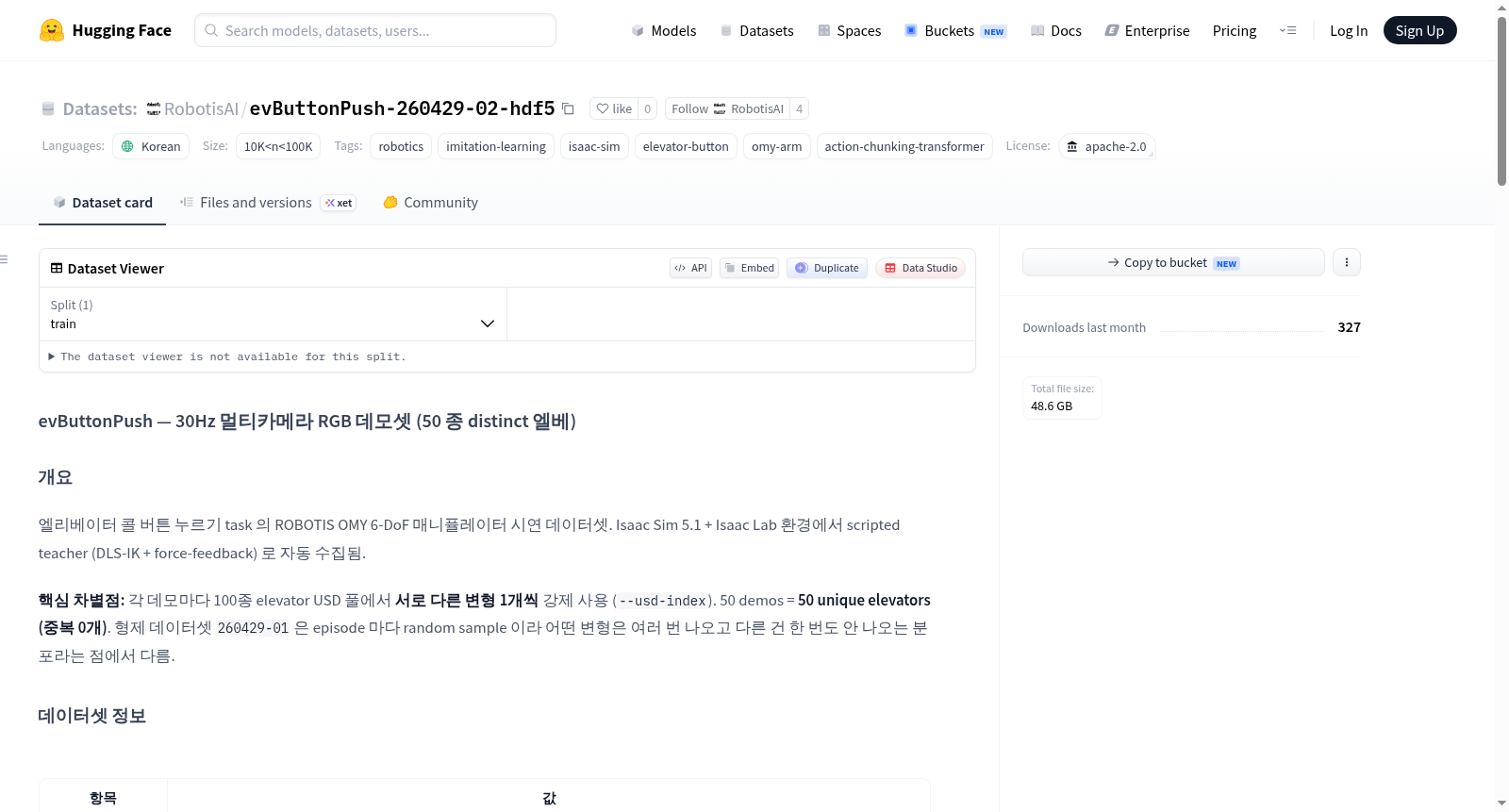This screenshot has height=812, width=1509.
Task: Open the apache-2.0 license tag
Action: 1106,146
